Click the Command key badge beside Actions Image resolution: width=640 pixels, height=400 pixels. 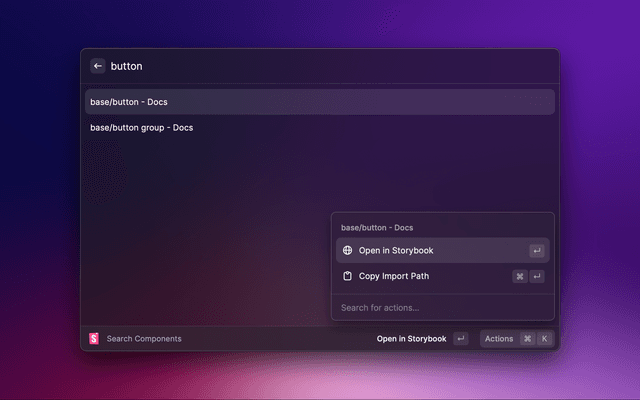(527, 339)
